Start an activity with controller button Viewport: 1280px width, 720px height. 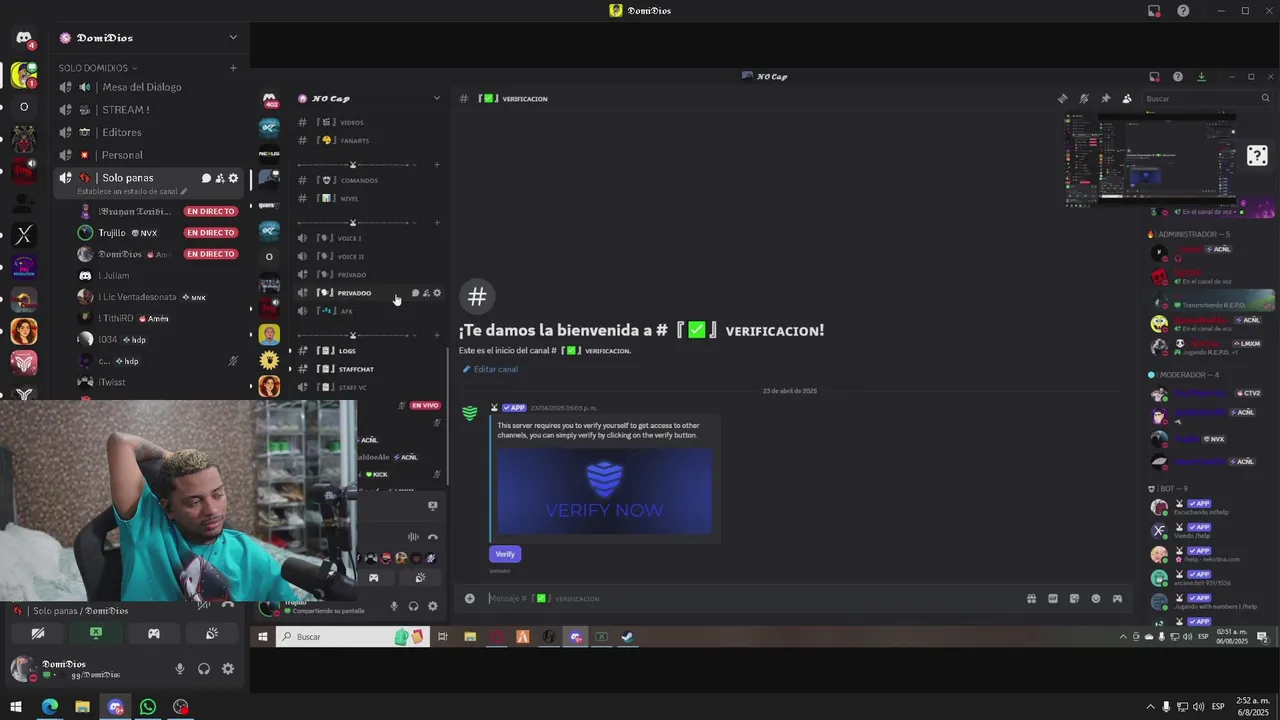click(154, 633)
